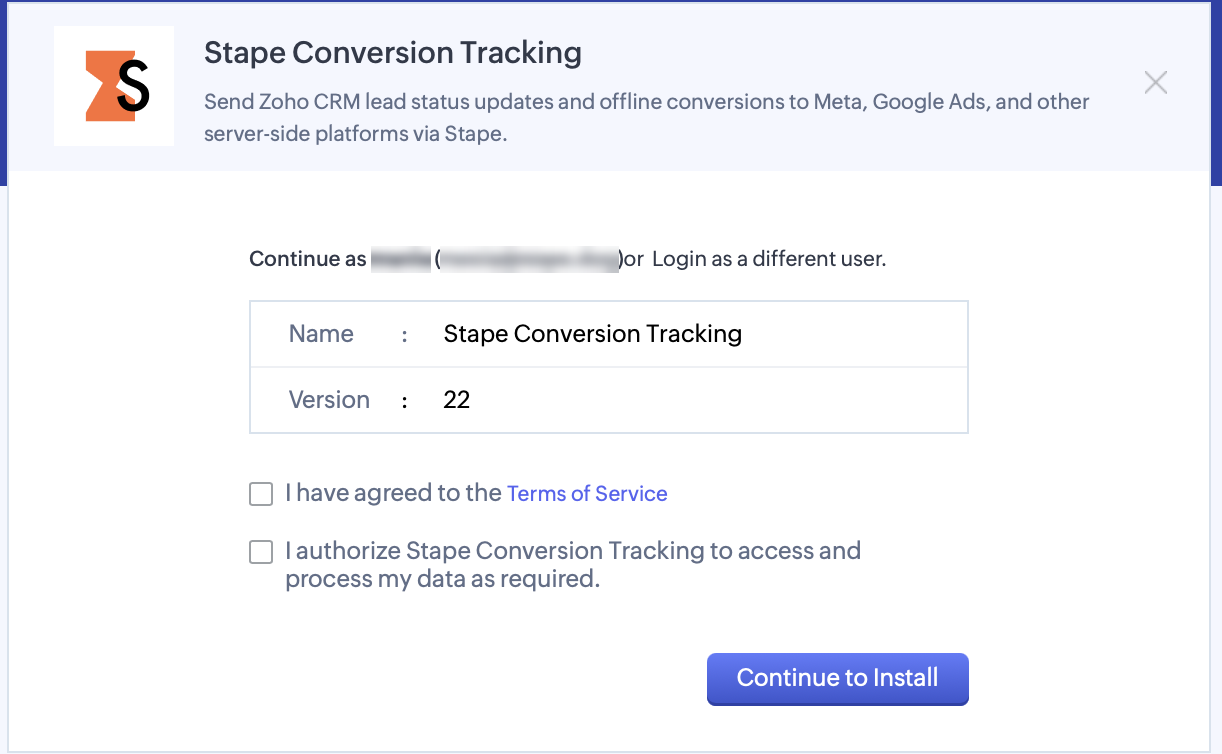The image size is (1222, 754).
Task: Click the Stape Conversion Tracking dialog heading
Action: (393, 53)
